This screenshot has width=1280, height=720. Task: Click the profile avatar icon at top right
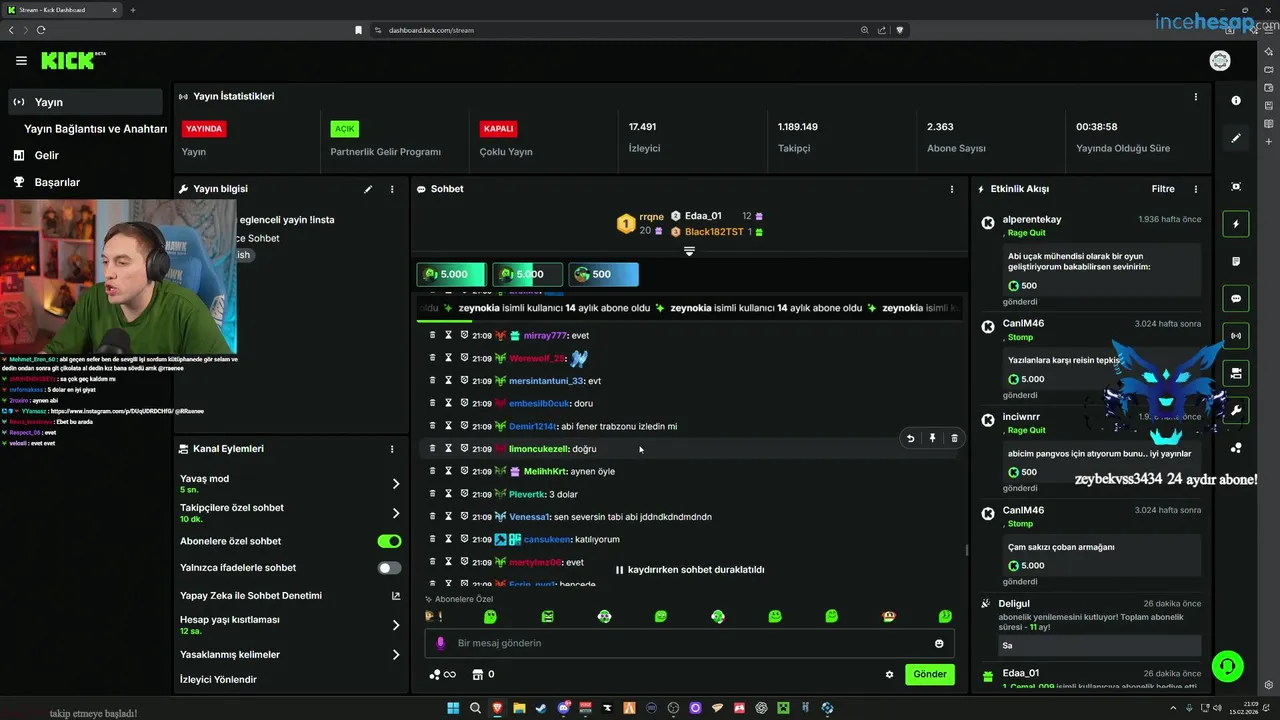coord(1219,61)
